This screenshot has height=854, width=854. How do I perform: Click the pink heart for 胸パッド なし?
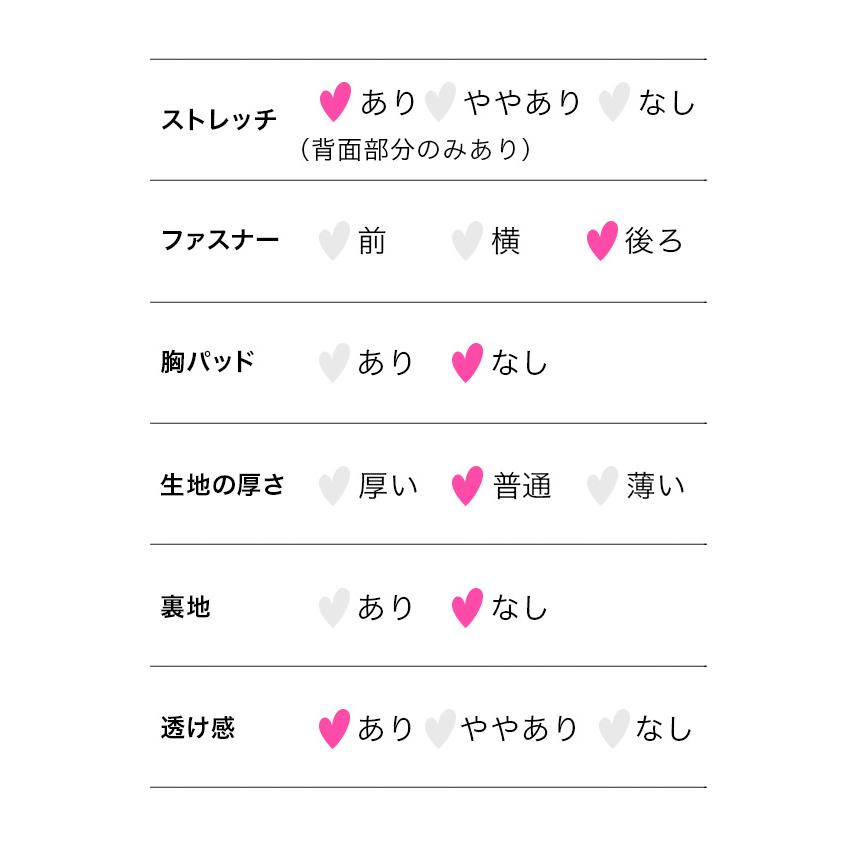click(x=467, y=363)
